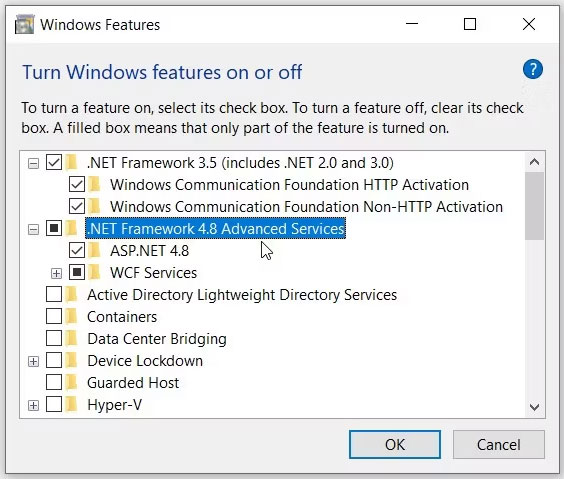Collapse .NET Framework 4.8 Advanced Services node
564x479 pixels.
pyautogui.click(x=33, y=229)
